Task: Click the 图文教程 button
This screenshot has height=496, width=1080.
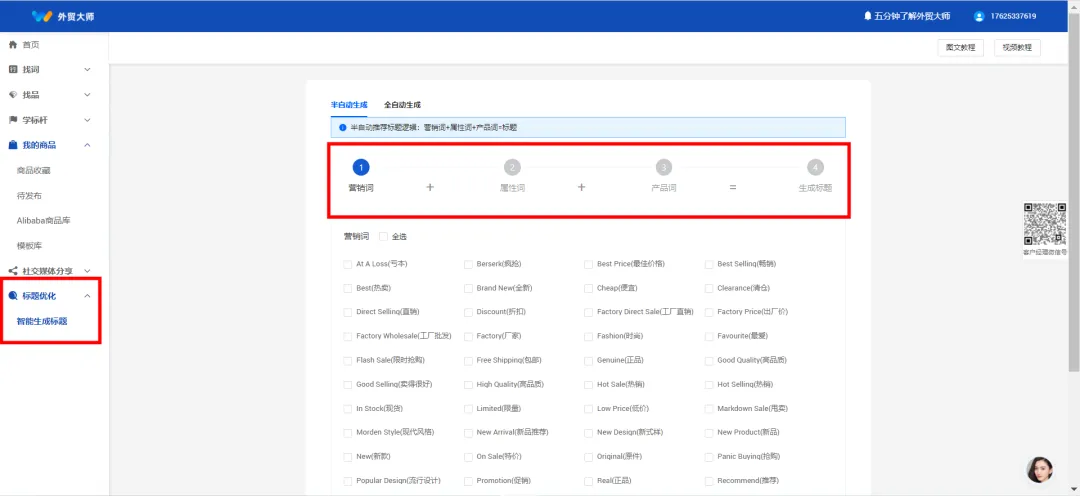Action: click(960, 48)
